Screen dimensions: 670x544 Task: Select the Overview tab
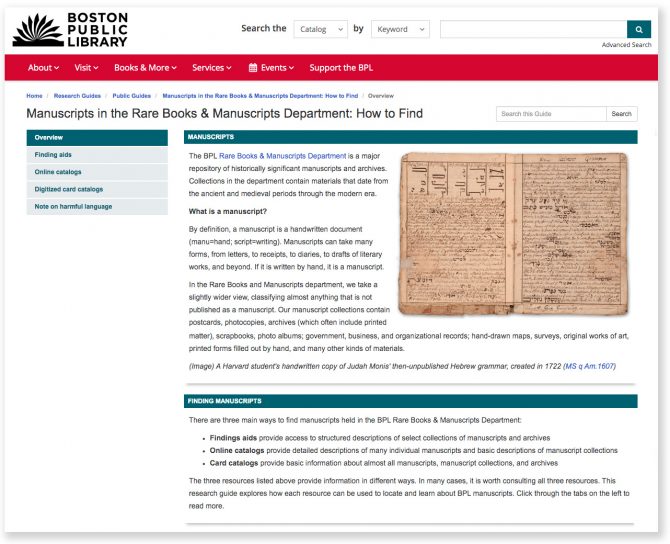[x=97, y=138]
